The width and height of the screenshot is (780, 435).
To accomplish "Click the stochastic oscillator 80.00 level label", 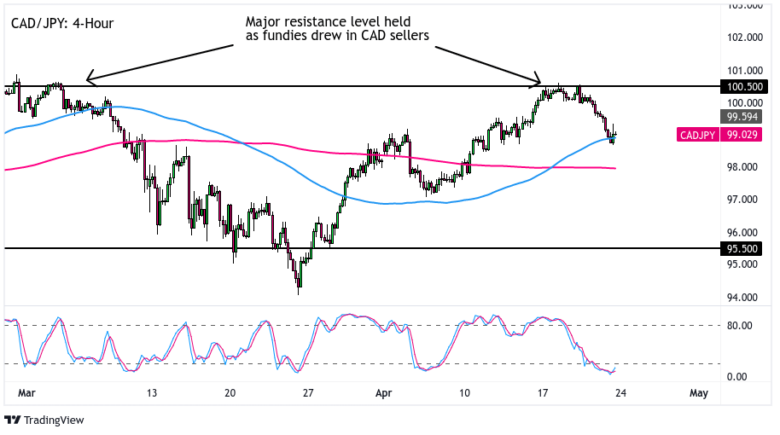I will coord(741,324).
